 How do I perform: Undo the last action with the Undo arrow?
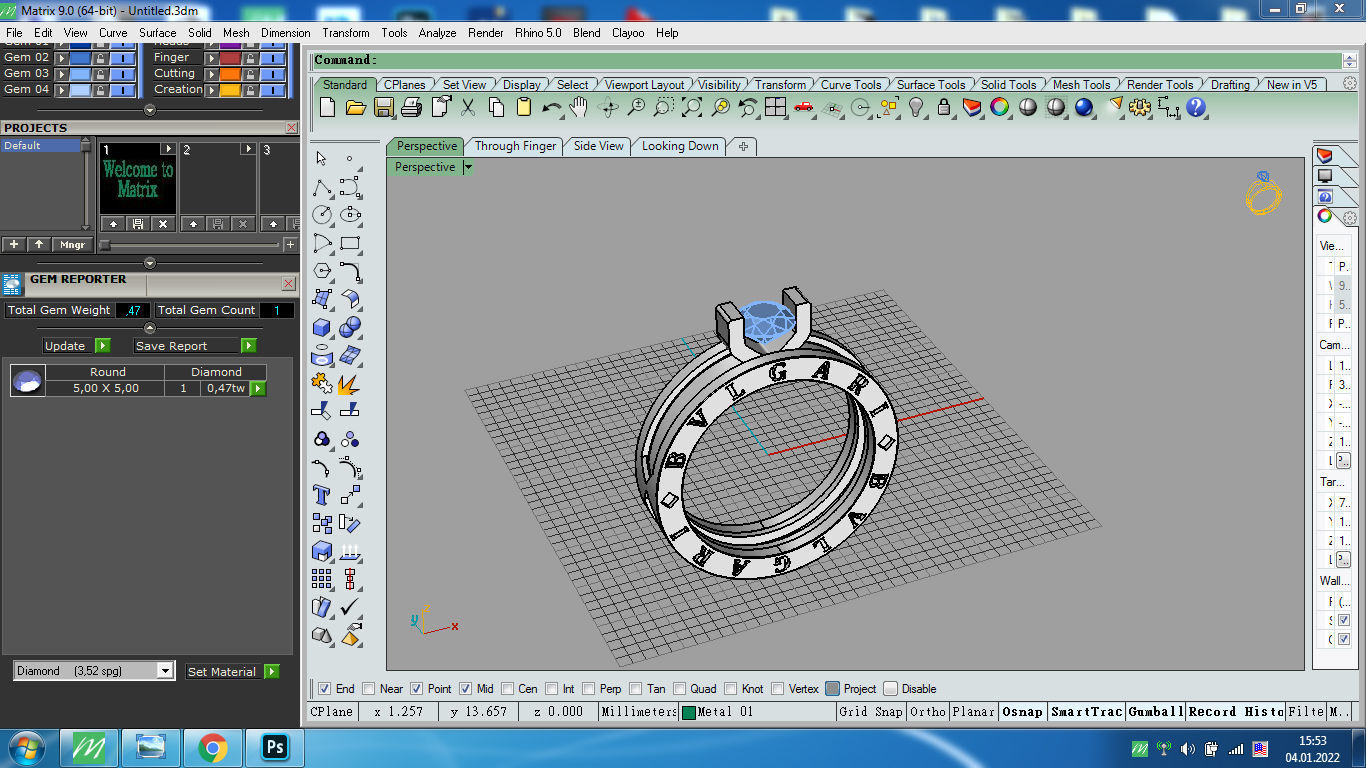pyautogui.click(x=551, y=107)
